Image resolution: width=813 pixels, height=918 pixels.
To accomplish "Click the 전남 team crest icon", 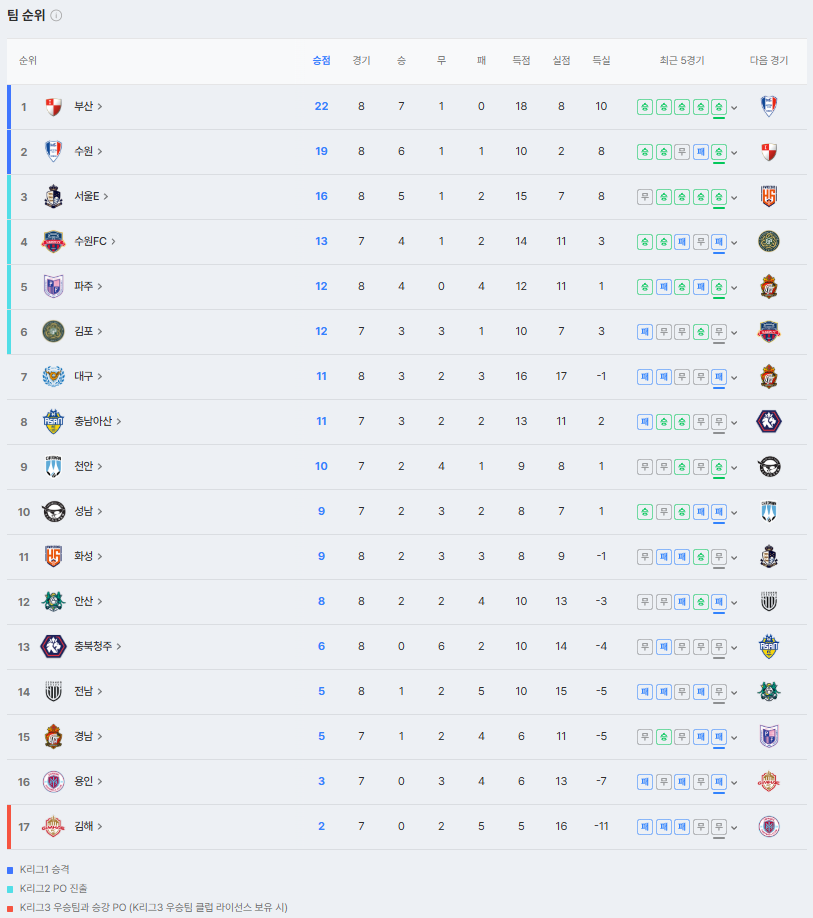I will point(53,691).
